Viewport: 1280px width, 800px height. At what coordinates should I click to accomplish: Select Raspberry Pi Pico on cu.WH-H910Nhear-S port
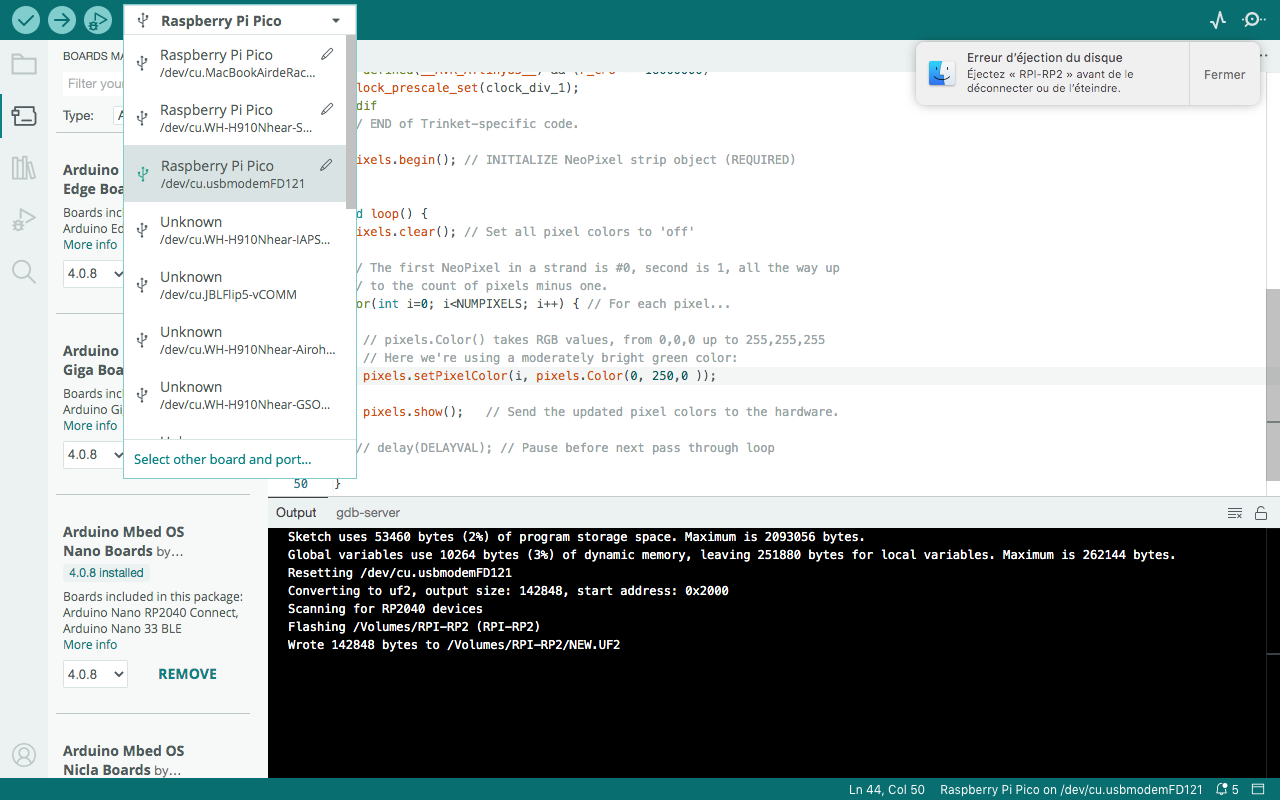pyautogui.click(x=235, y=118)
